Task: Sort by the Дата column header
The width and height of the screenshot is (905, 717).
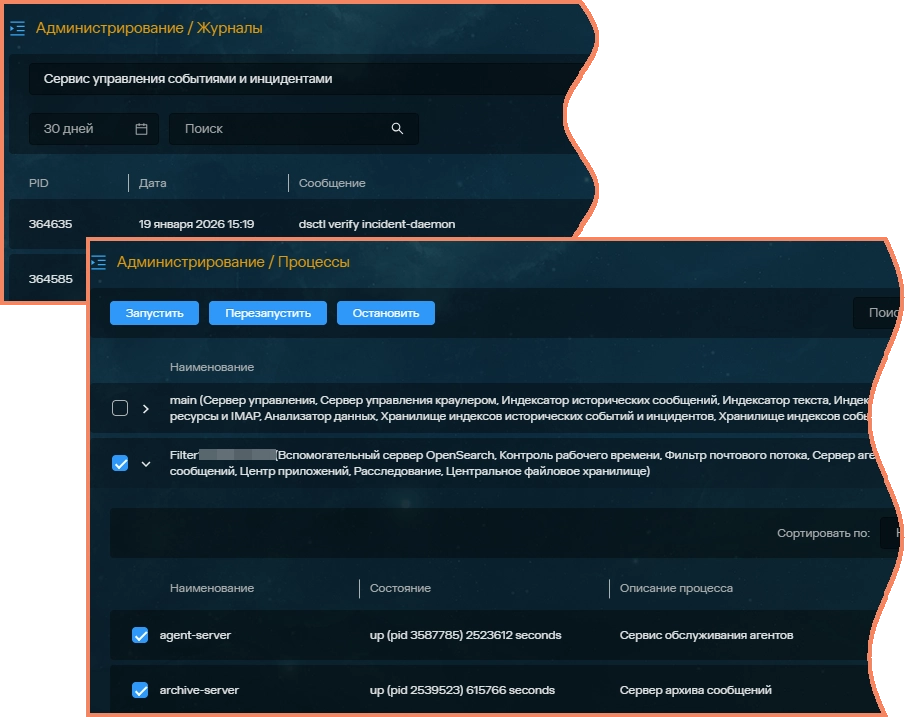Action: tap(153, 183)
